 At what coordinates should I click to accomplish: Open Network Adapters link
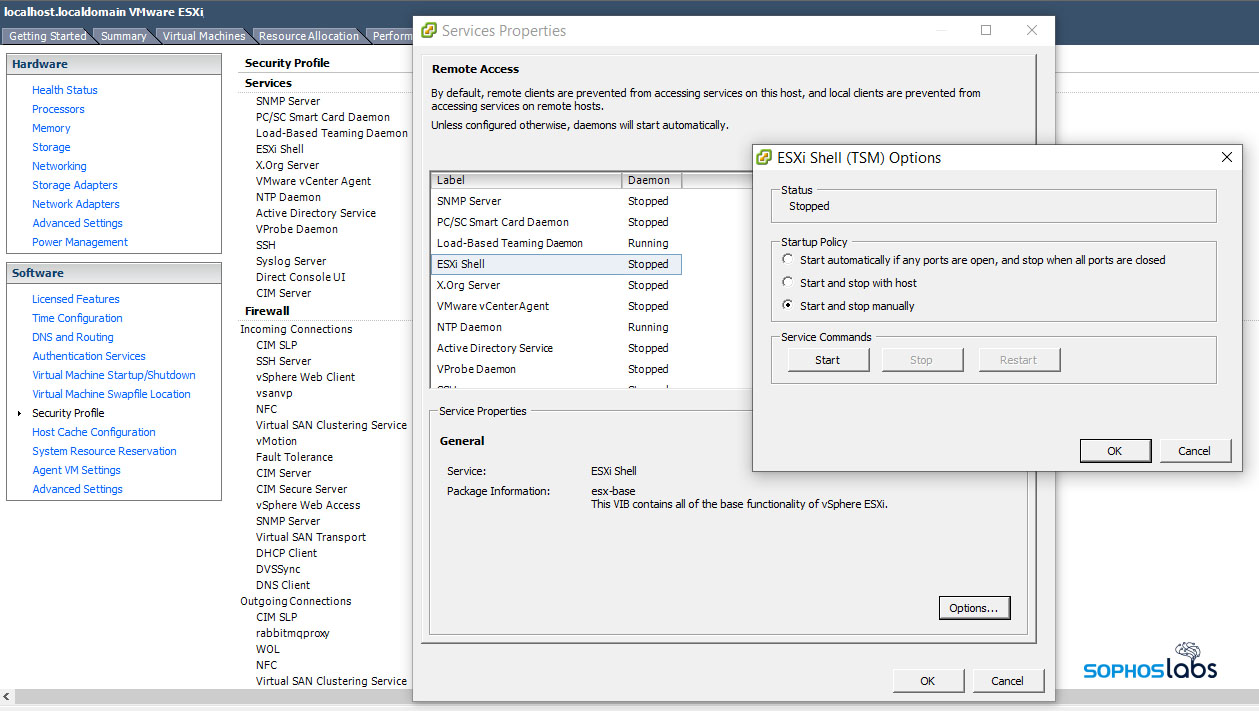click(76, 204)
